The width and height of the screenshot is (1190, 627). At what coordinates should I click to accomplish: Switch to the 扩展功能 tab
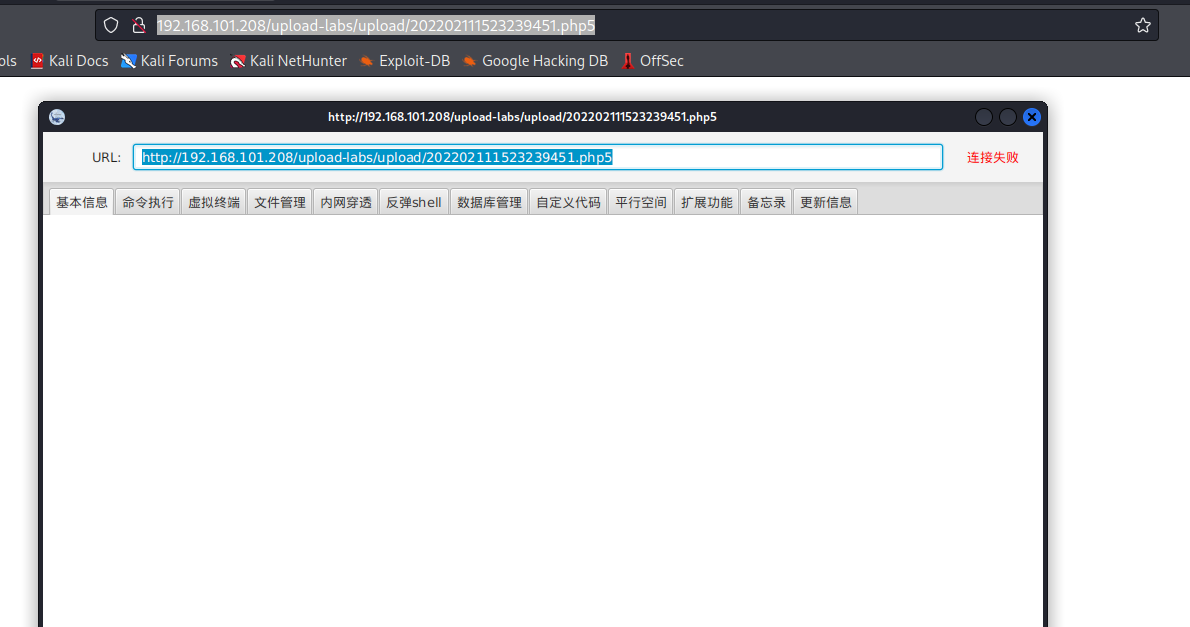707,202
